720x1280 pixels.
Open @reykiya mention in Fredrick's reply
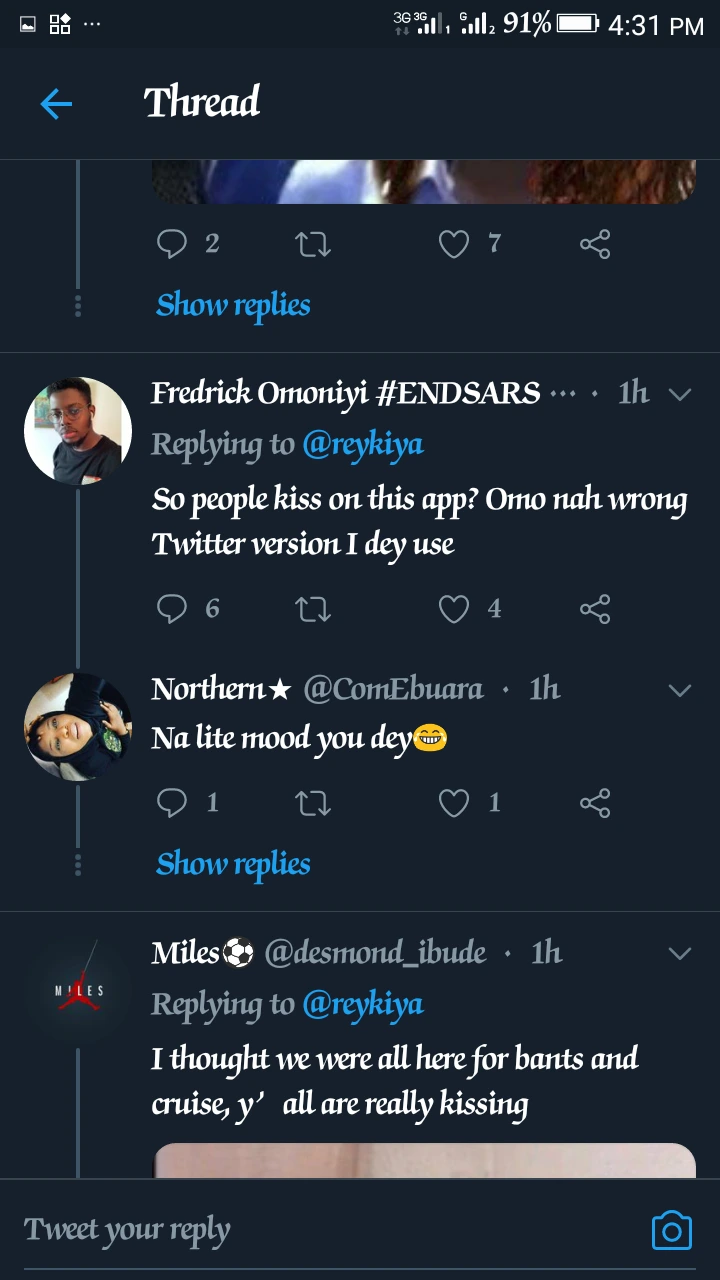363,445
